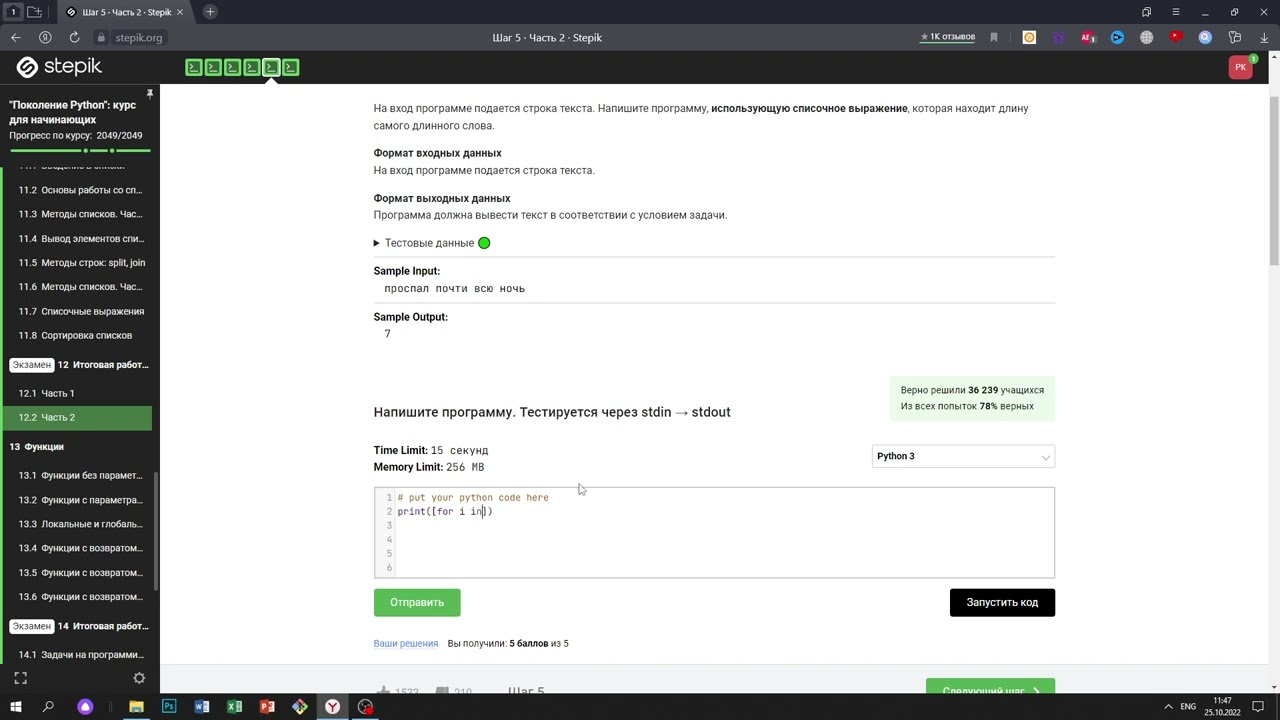Viewport: 1280px width, 720px height.
Task: Click the stepik.org address bar
Action: point(138,37)
